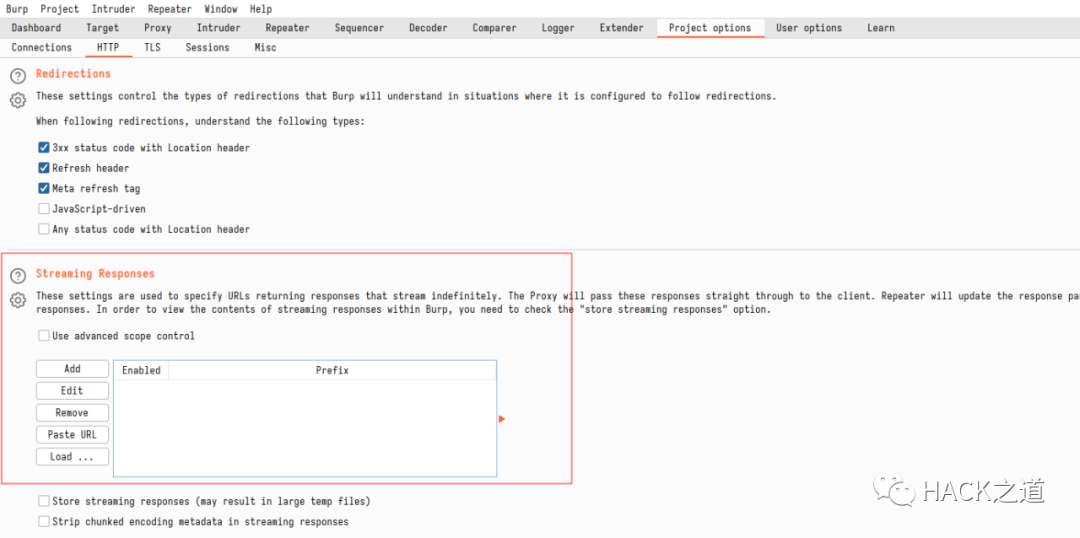1080x538 pixels.
Task: Enable Any status code with Location header
Action: pos(44,229)
